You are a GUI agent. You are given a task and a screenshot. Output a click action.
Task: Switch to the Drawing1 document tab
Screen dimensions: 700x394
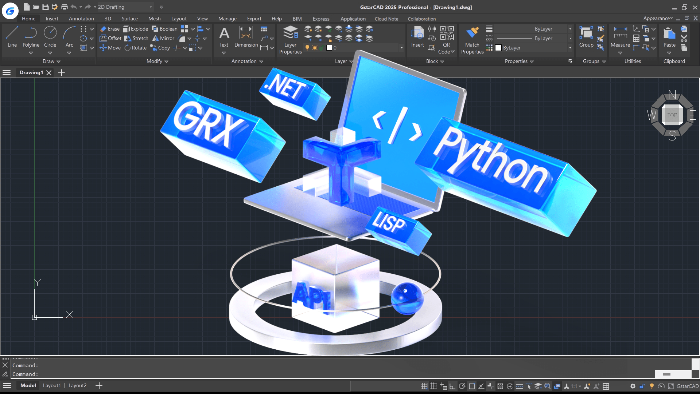point(31,72)
